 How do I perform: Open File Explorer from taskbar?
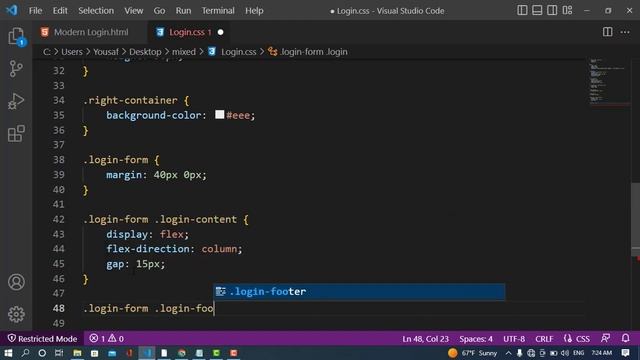(77, 353)
